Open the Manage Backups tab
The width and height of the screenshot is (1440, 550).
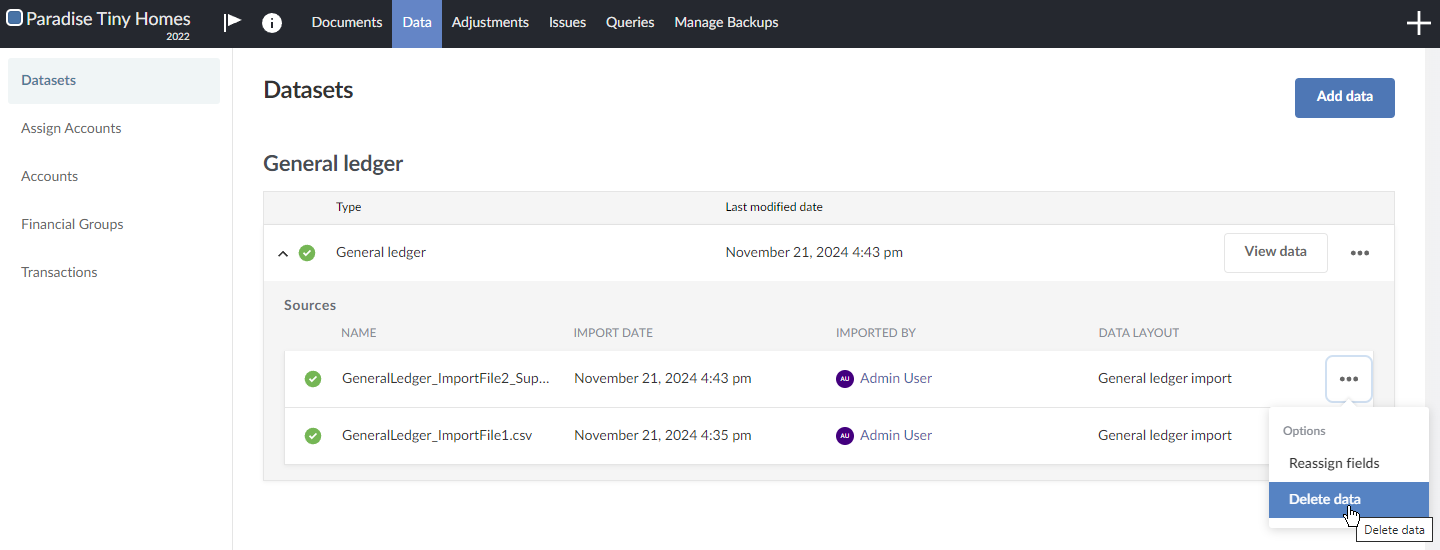(726, 23)
